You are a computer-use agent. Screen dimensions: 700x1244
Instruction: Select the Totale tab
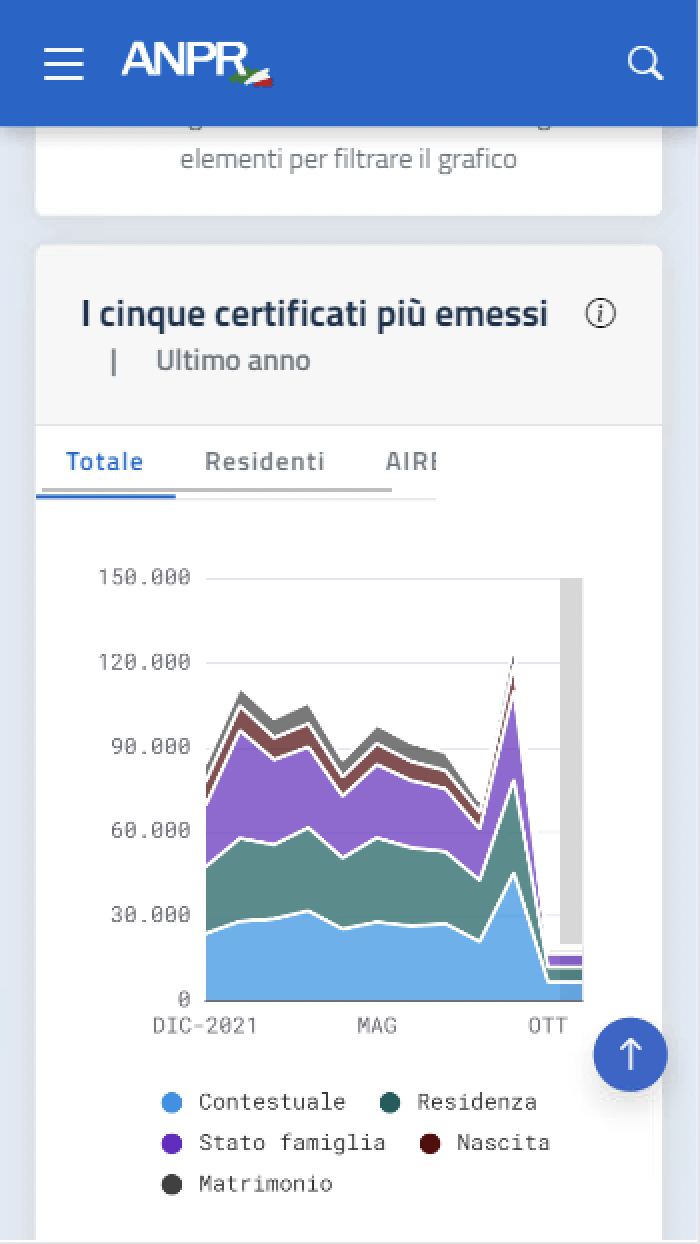pyautogui.click(x=104, y=461)
